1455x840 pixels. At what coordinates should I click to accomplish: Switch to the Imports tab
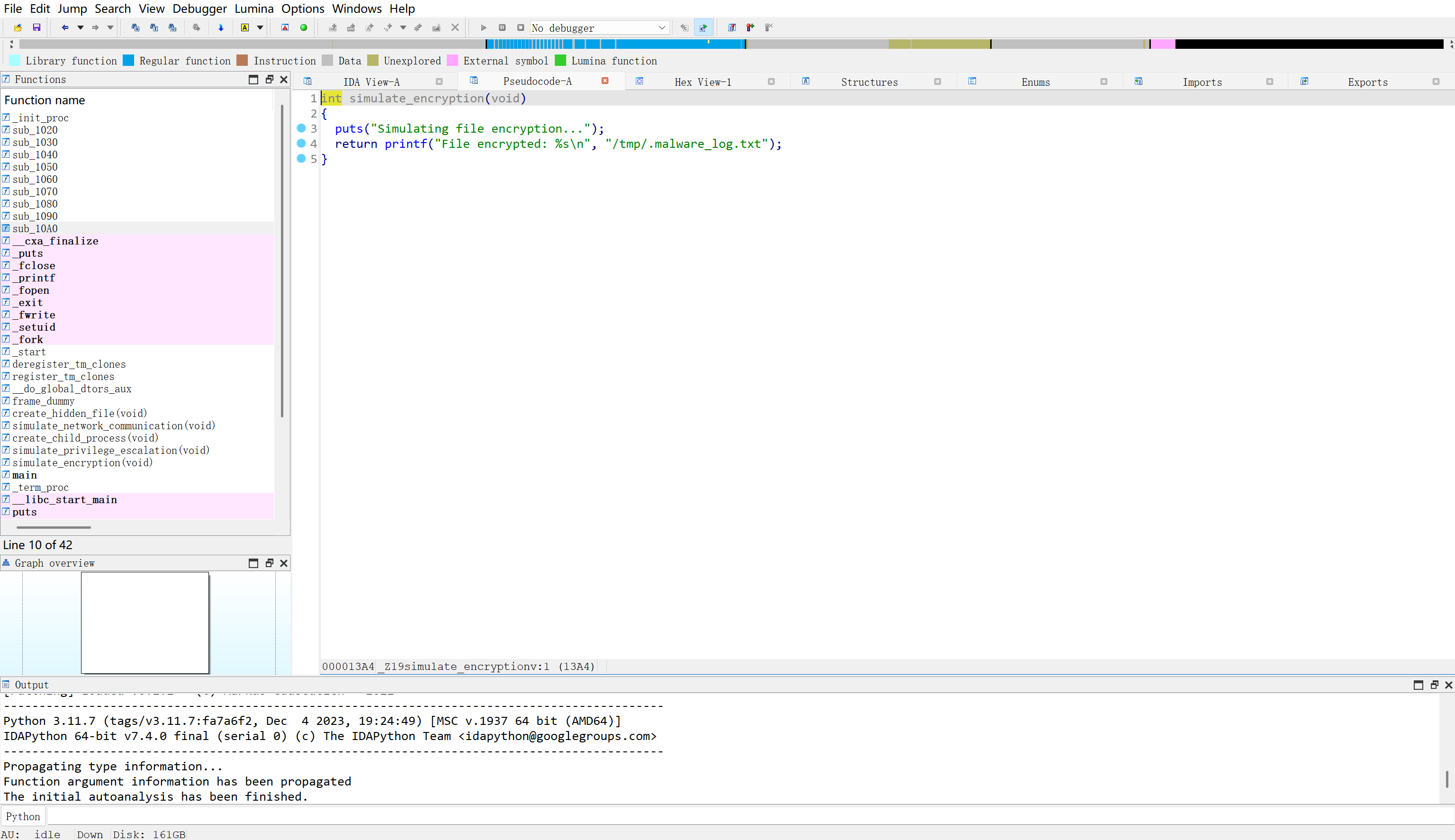tap(1202, 82)
